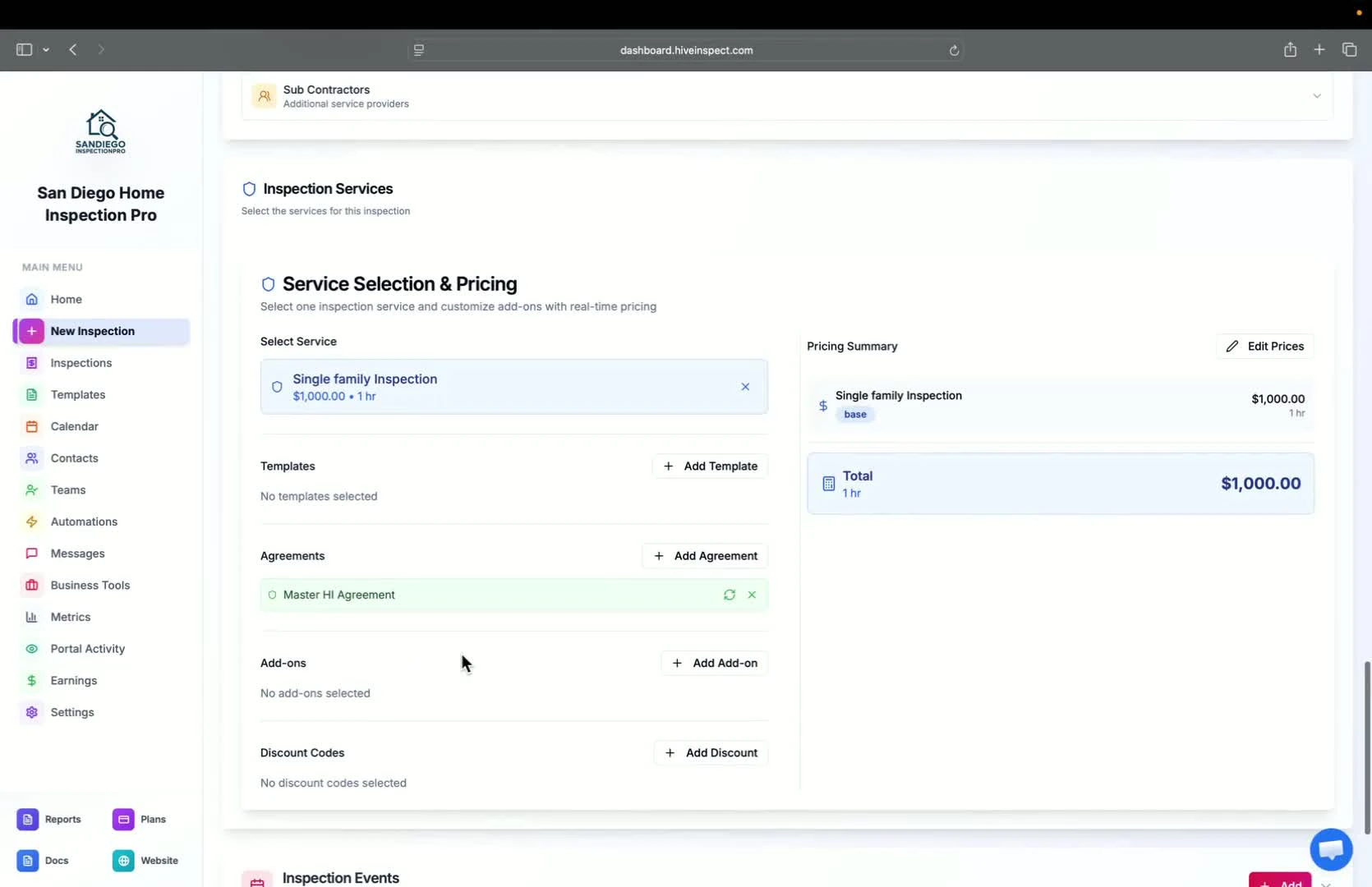Image resolution: width=1372 pixels, height=887 pixels.
Task: Click the Teams sidebar icon
Action: pyautogui.click(x=32, y=490)
